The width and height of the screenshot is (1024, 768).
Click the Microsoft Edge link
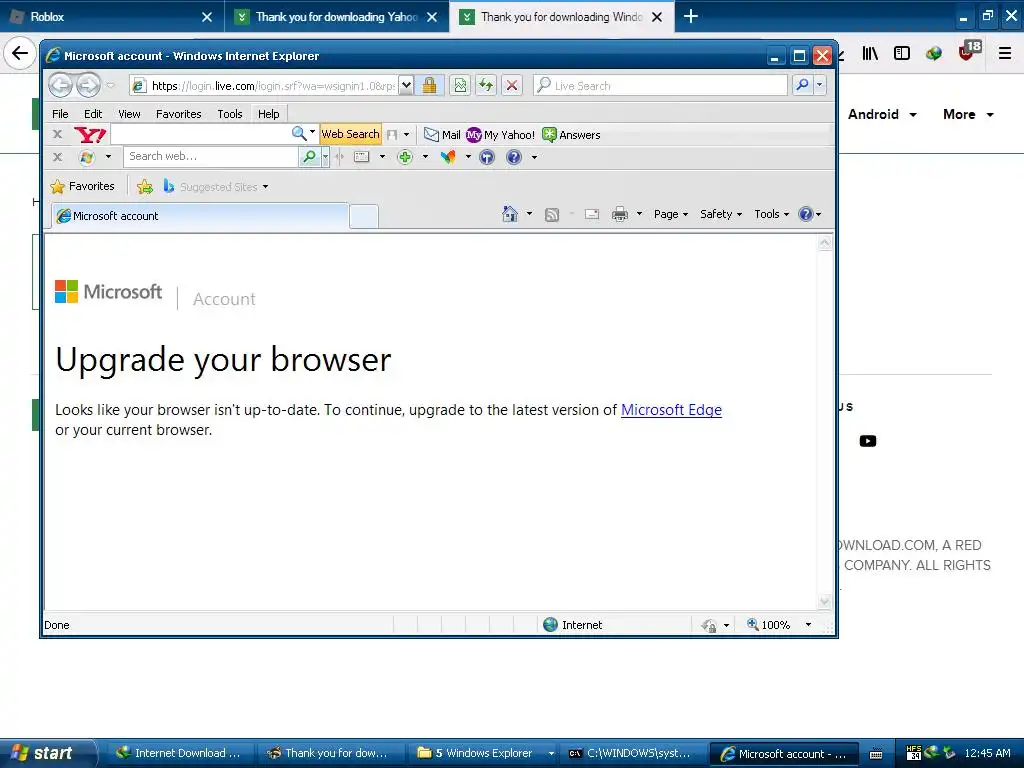pyautogui.click(x=671, y=409)
